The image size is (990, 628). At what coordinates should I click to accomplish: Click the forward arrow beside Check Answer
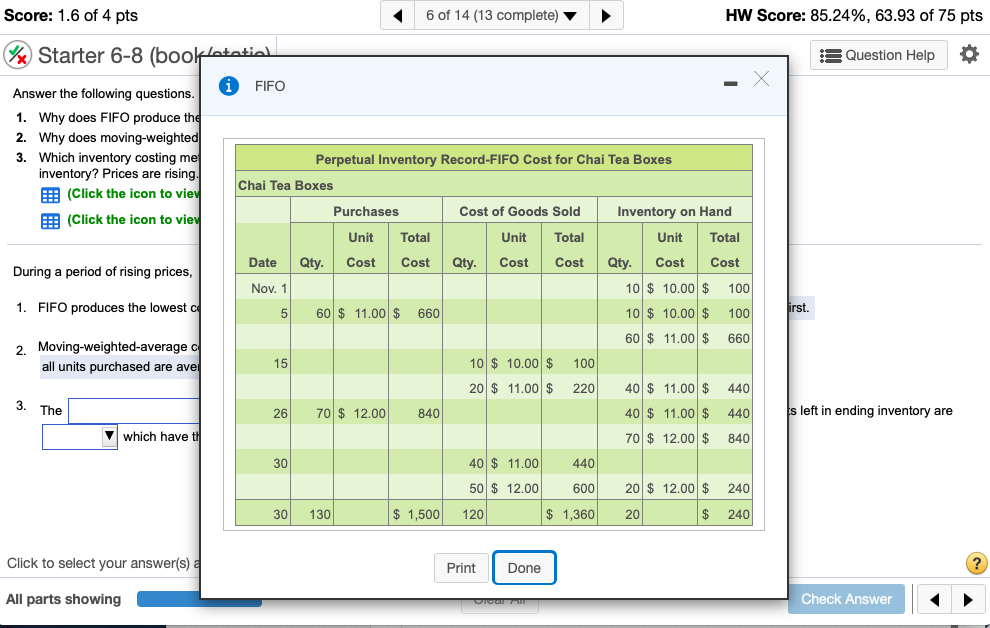pos(968,599)
